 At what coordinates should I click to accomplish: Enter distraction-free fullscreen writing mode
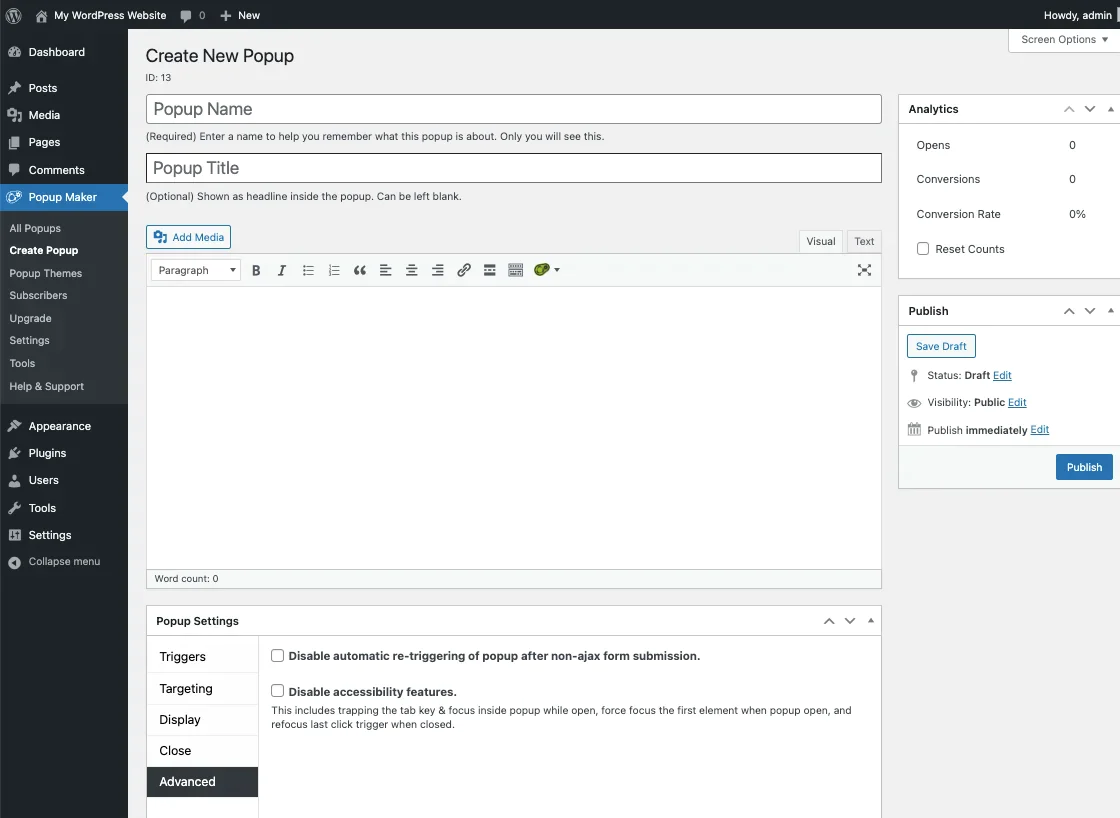coord(864,269)
